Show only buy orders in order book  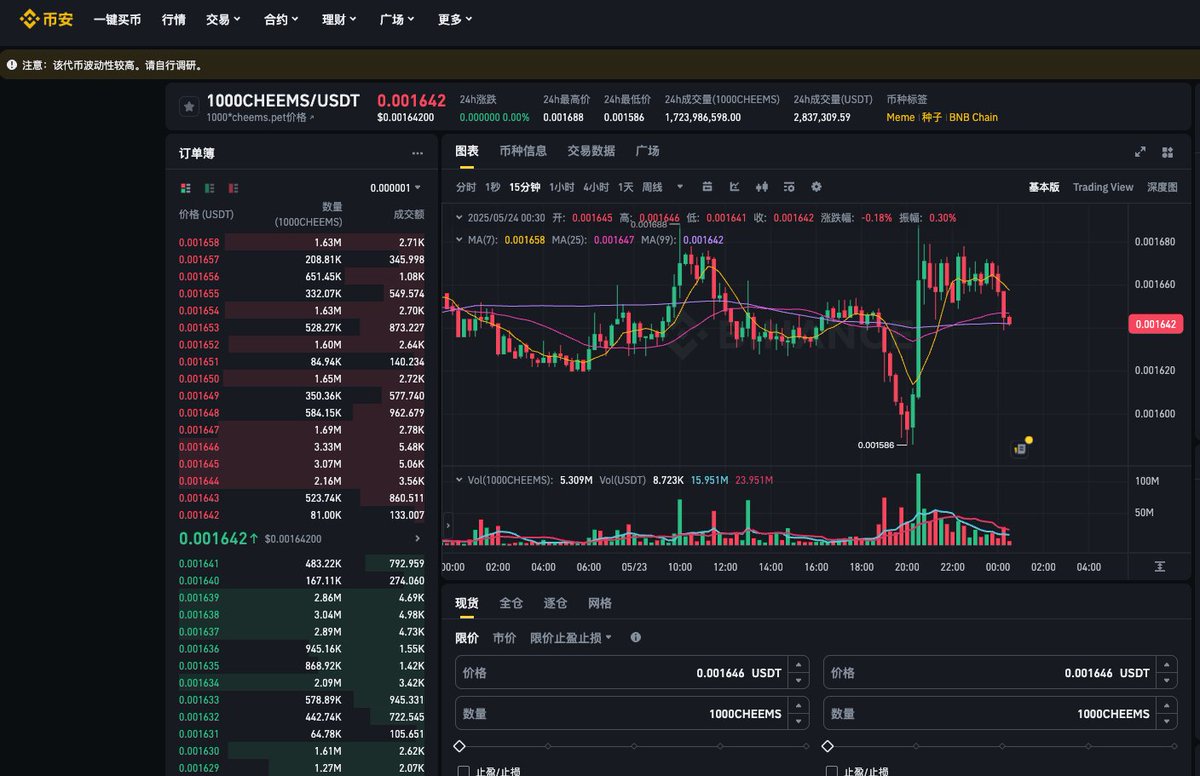pos(209,188)
